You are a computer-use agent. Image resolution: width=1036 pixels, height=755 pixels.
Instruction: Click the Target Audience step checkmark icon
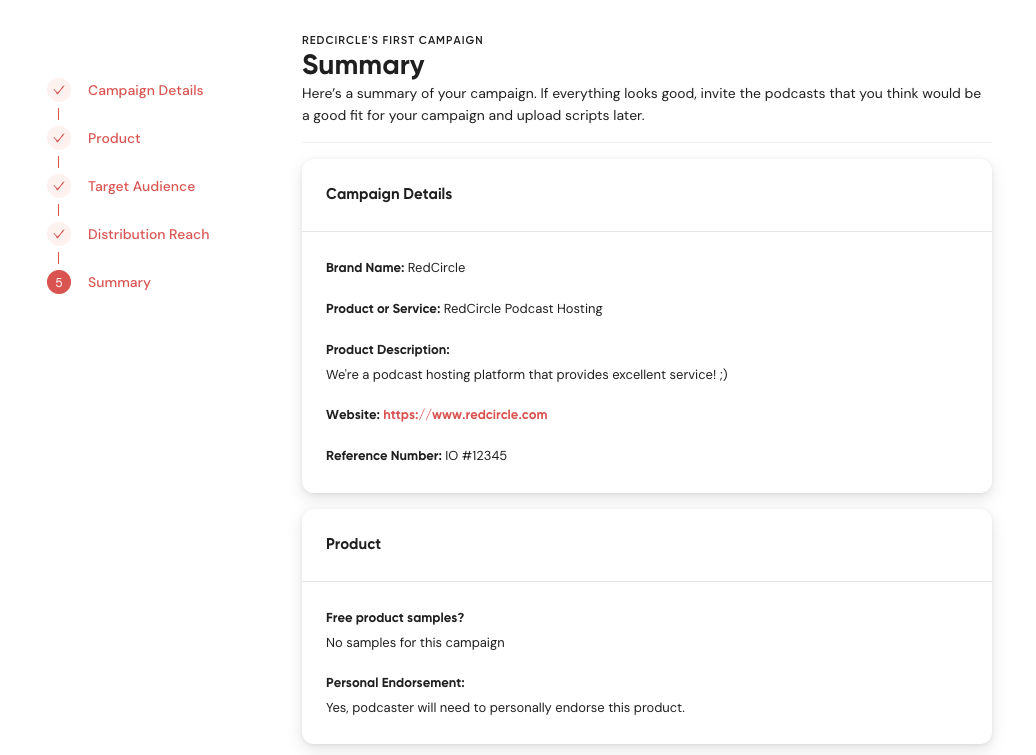tap(59, 186)
